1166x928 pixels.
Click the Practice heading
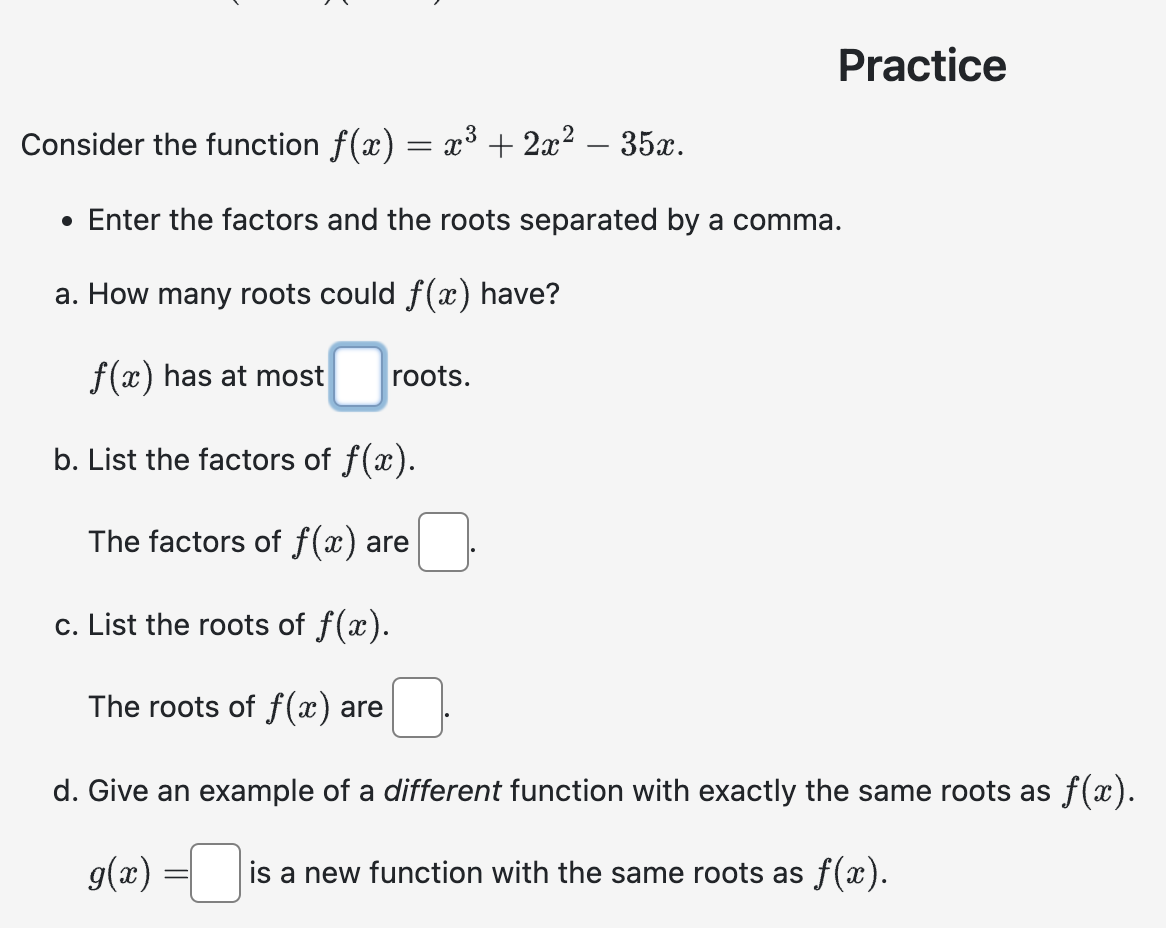point(922,65)
